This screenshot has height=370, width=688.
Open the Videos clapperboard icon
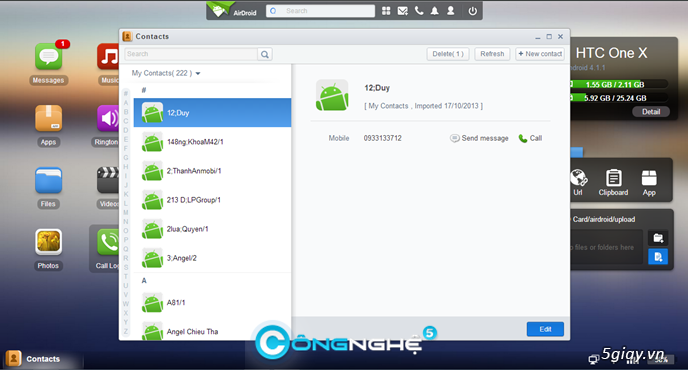click(108, 180)
